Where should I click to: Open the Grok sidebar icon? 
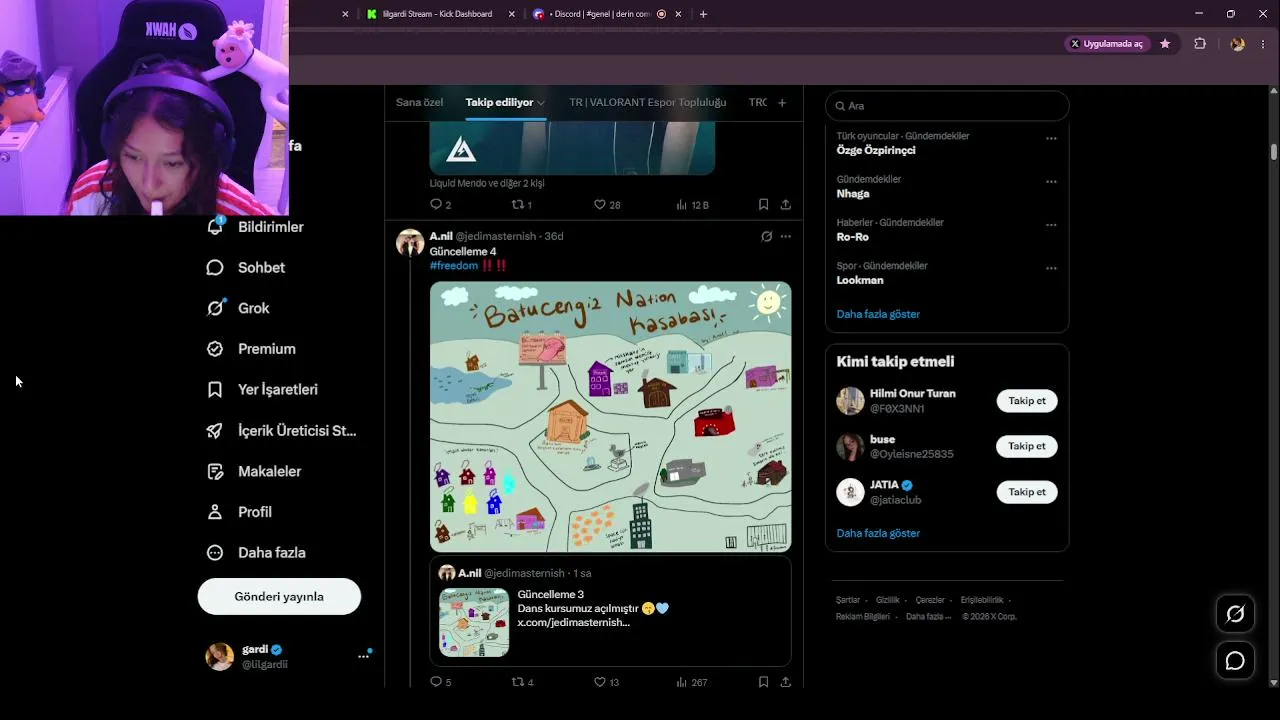point(215,308)
